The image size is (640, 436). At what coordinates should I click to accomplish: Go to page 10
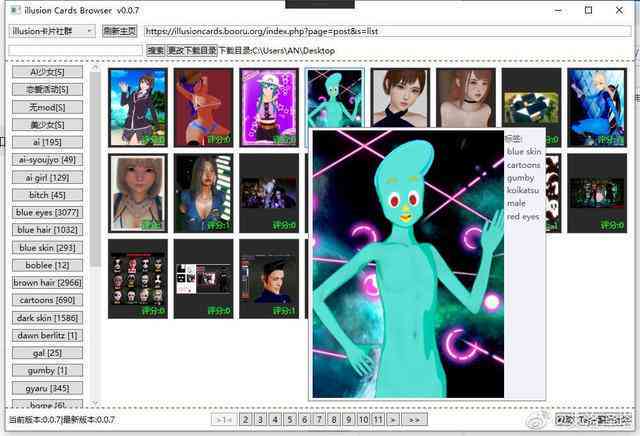[x=363, y=419]
